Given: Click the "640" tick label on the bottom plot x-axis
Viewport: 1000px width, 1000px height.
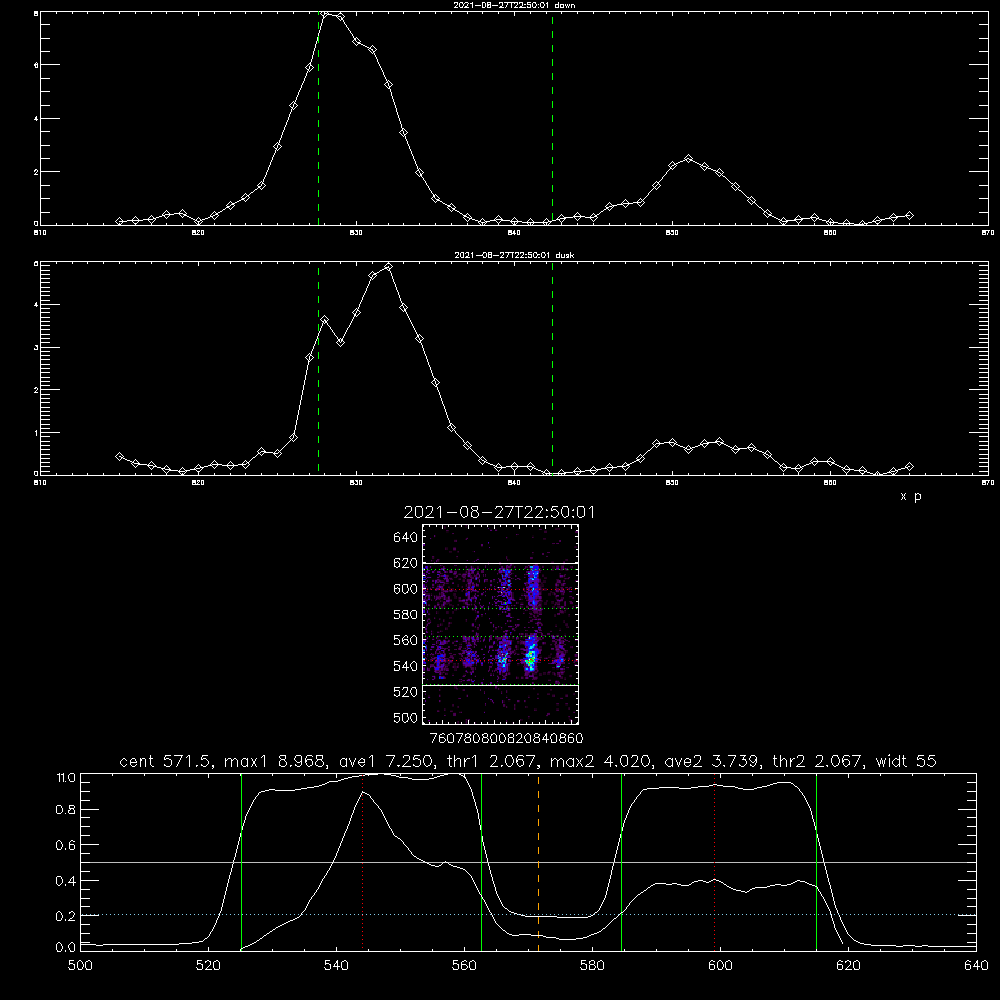Looking at the screenshot, I should point(976,966).
